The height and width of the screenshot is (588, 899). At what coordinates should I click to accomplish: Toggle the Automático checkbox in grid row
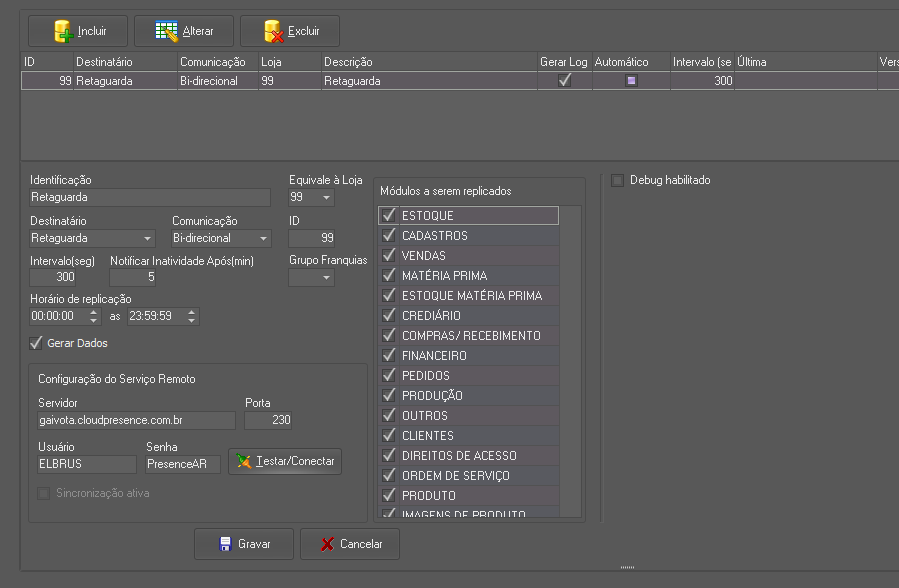pos(631,81)
